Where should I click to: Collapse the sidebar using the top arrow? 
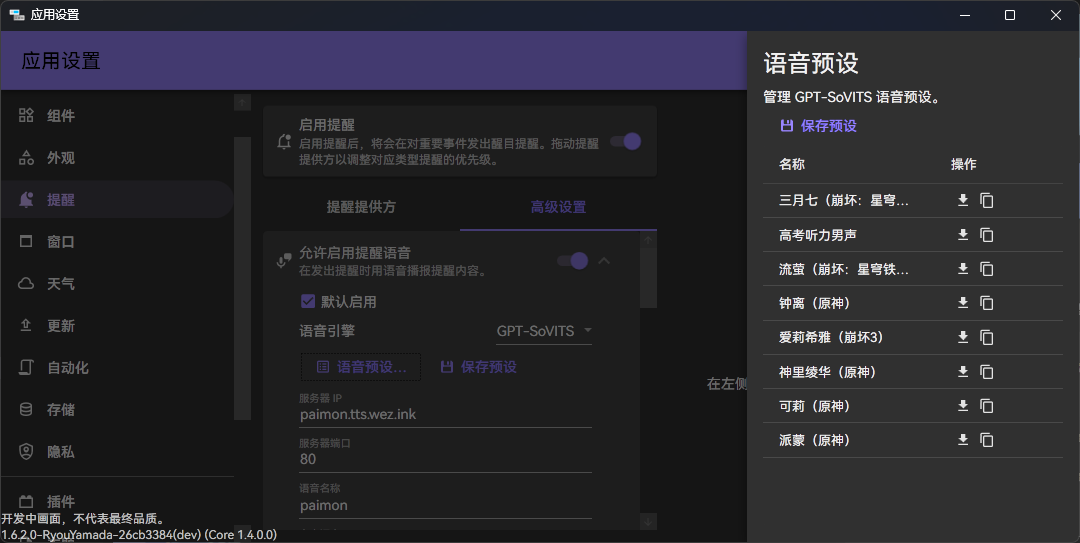242,102
